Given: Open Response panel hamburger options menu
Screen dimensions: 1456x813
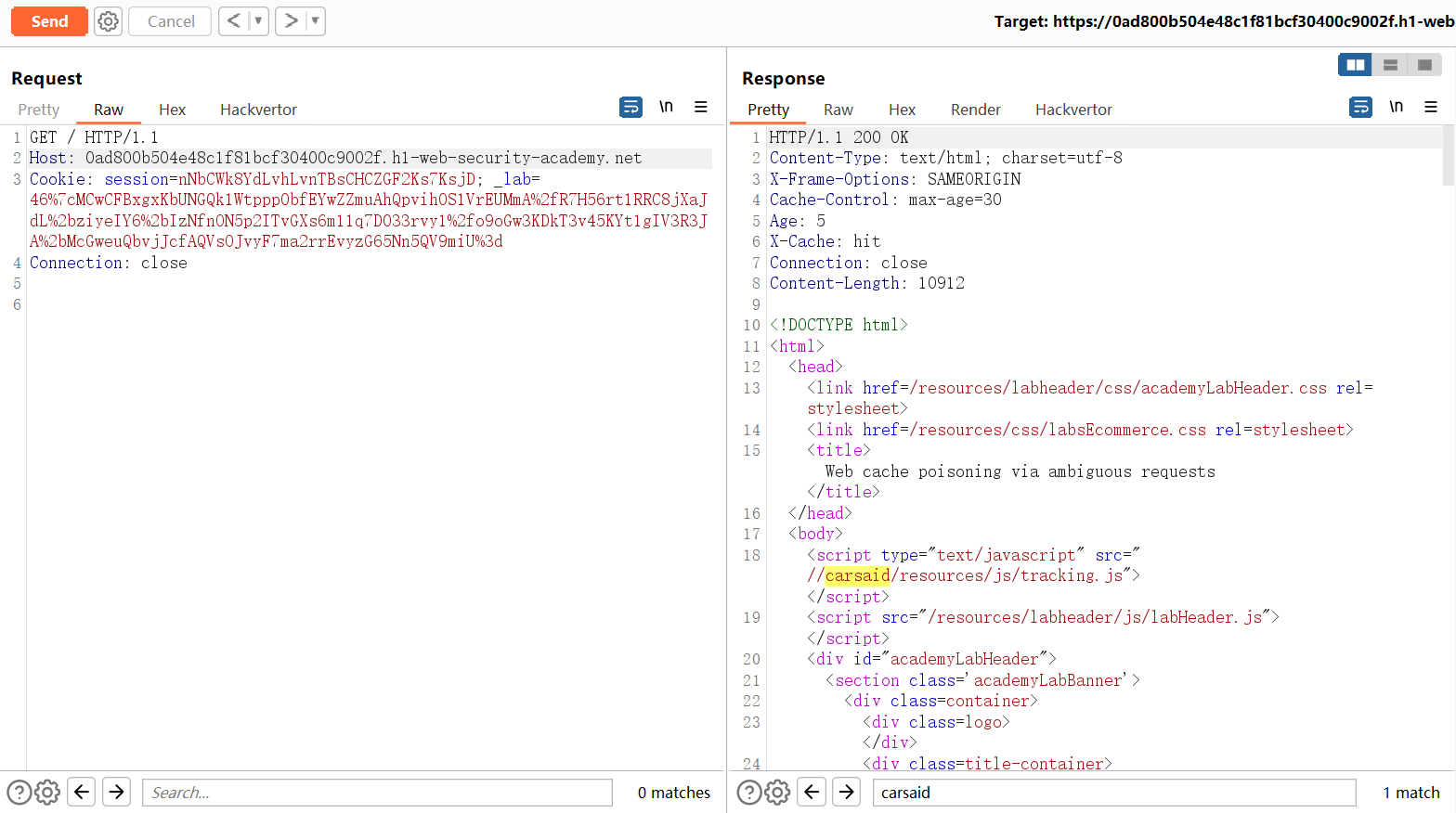Looking at the screenshot, I should click(1431, 108).
